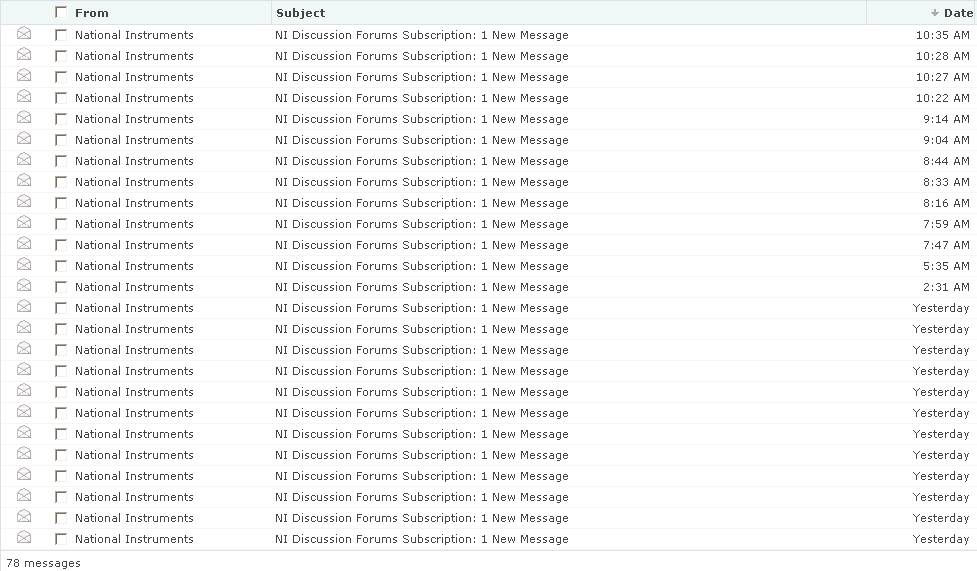Check the box for 10:28 AM message
977x571 pixels.
click(60, 56)
